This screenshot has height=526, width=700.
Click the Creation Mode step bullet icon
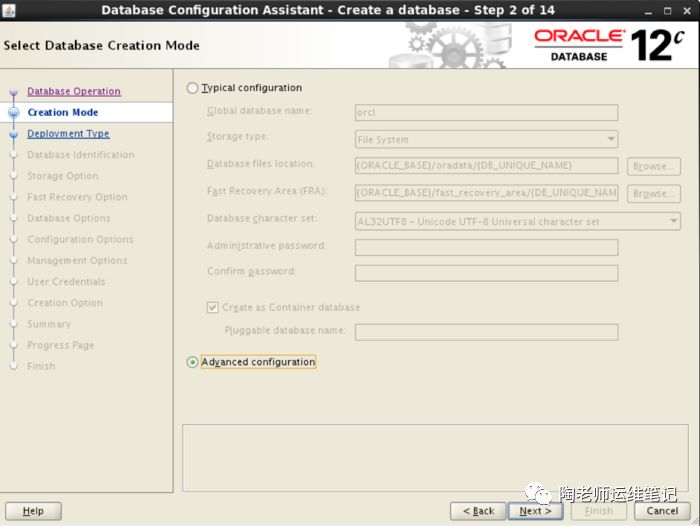tap(14, 113)
